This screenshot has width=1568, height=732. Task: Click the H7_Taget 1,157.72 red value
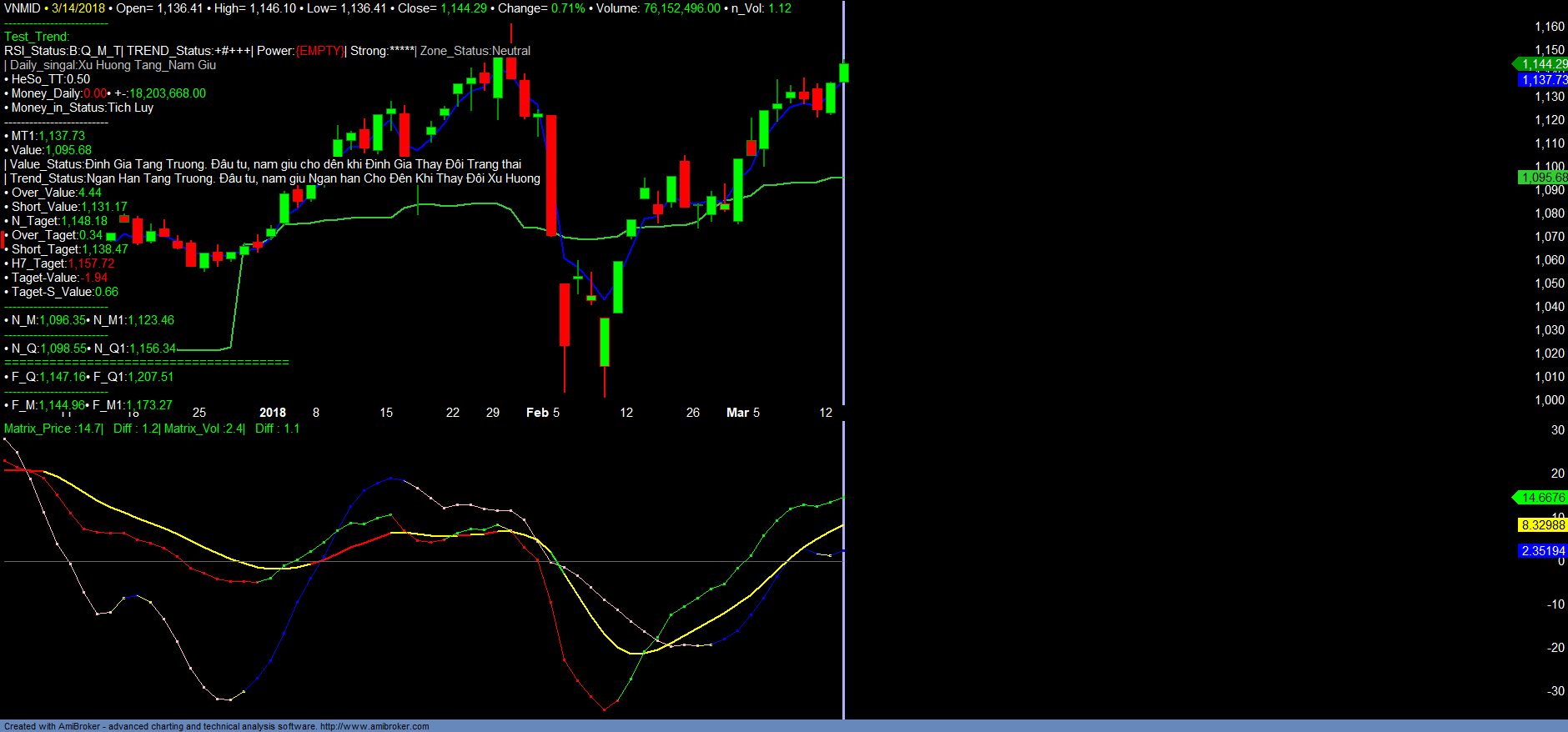click(x=92, y=263)
